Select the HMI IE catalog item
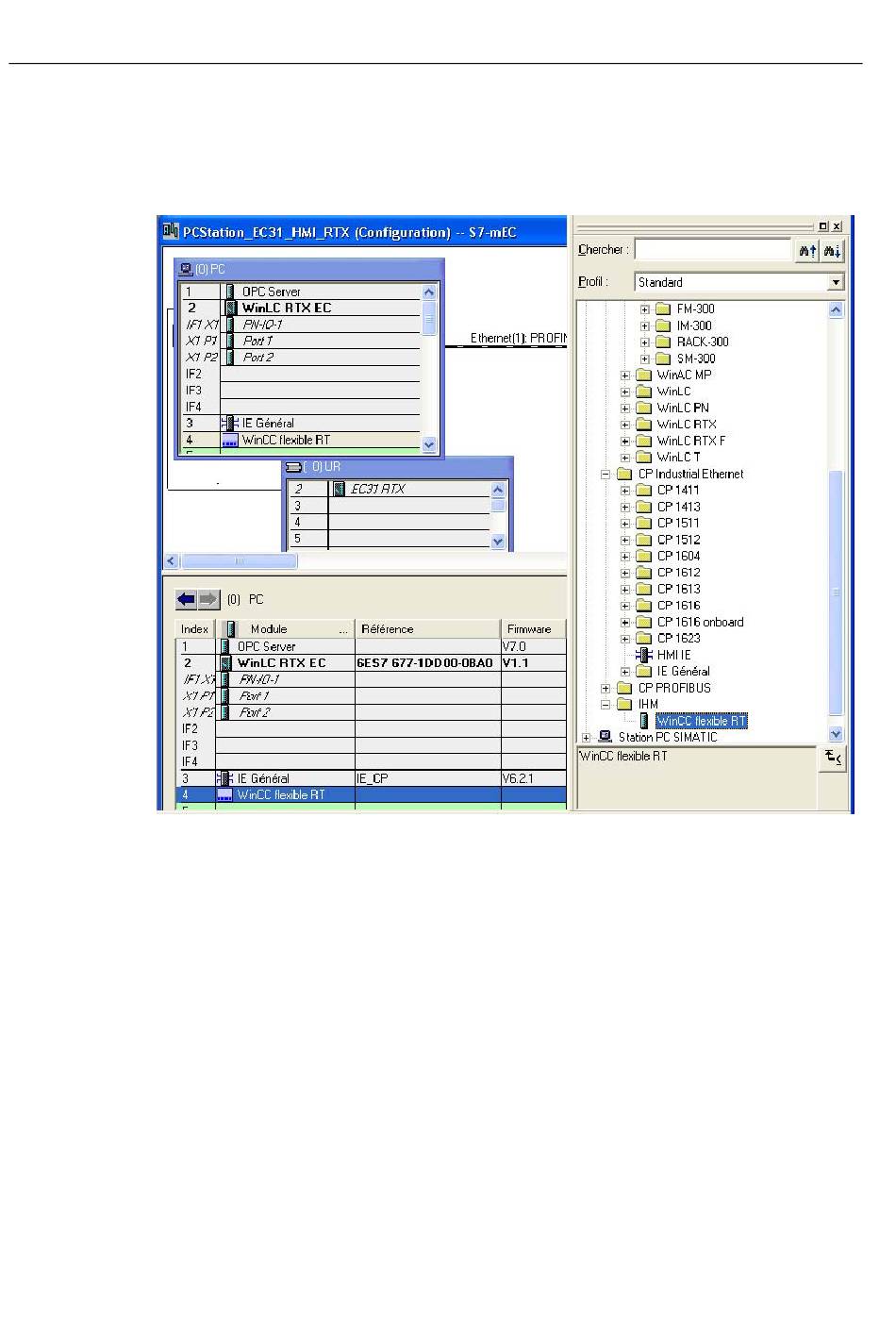This screenshot has width=896, height=1318. point(673,655)
